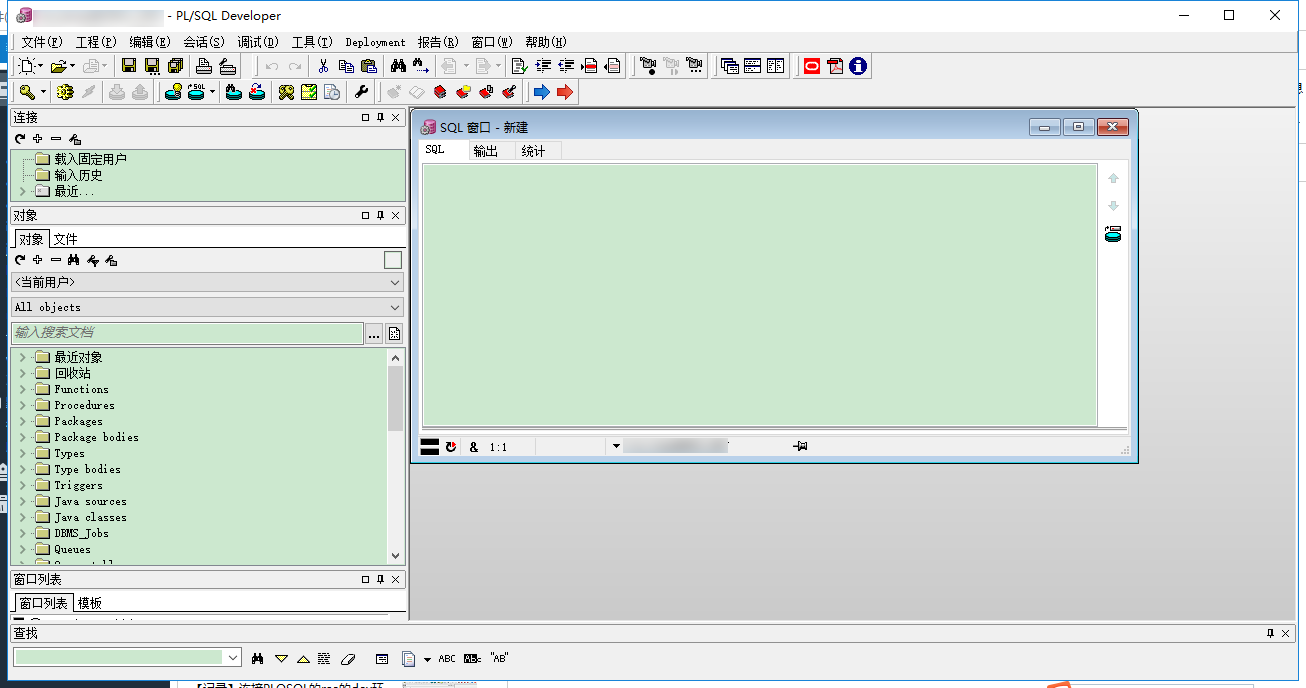Image resolution: width=1306 pixels, height=688 pixels.
Task: Select the 回收站 tree item
Action: (x=72, y=373)
